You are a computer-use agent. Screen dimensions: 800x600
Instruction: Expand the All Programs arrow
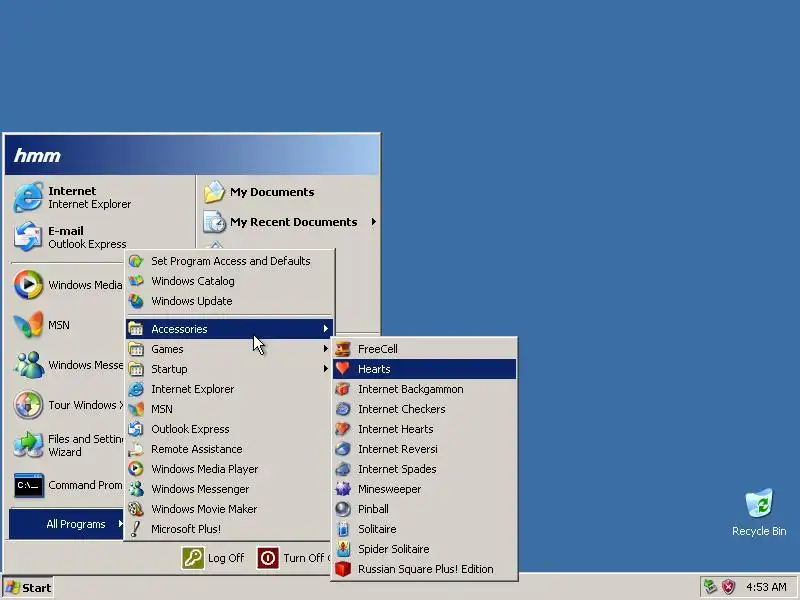pyautogui.click(x=120, y=524)
